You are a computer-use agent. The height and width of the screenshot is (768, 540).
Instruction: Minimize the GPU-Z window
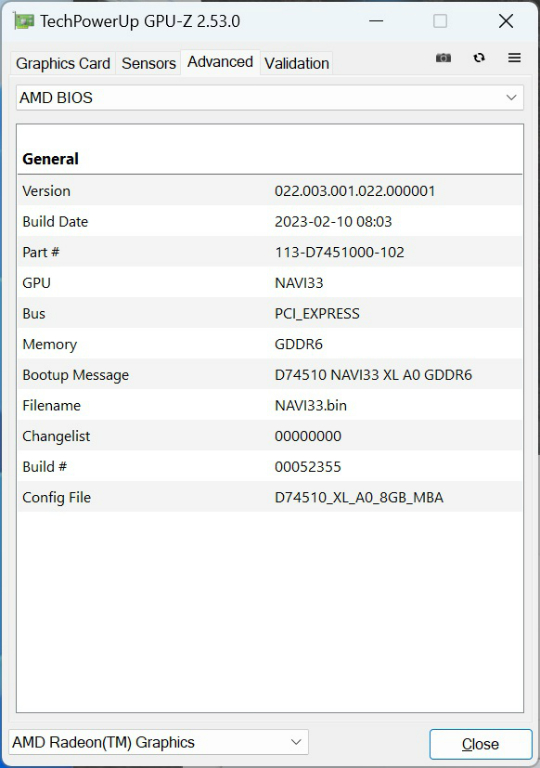[376, 21]
